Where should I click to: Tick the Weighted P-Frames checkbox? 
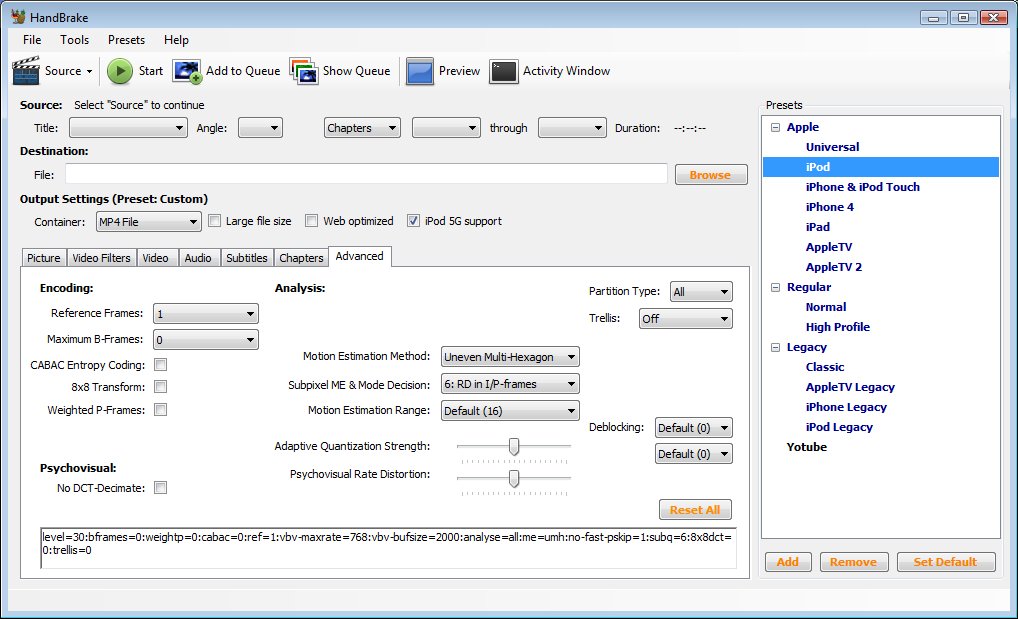pyautogui.click(x=160, y=409)
